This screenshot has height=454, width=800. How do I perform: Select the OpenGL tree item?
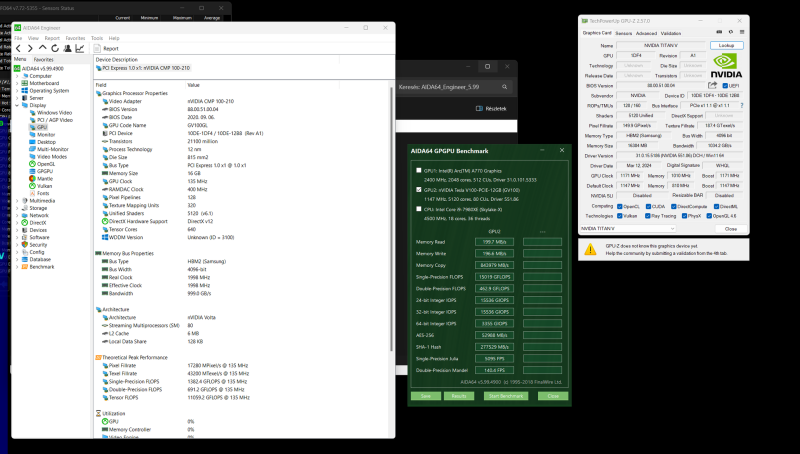point(46,164)
